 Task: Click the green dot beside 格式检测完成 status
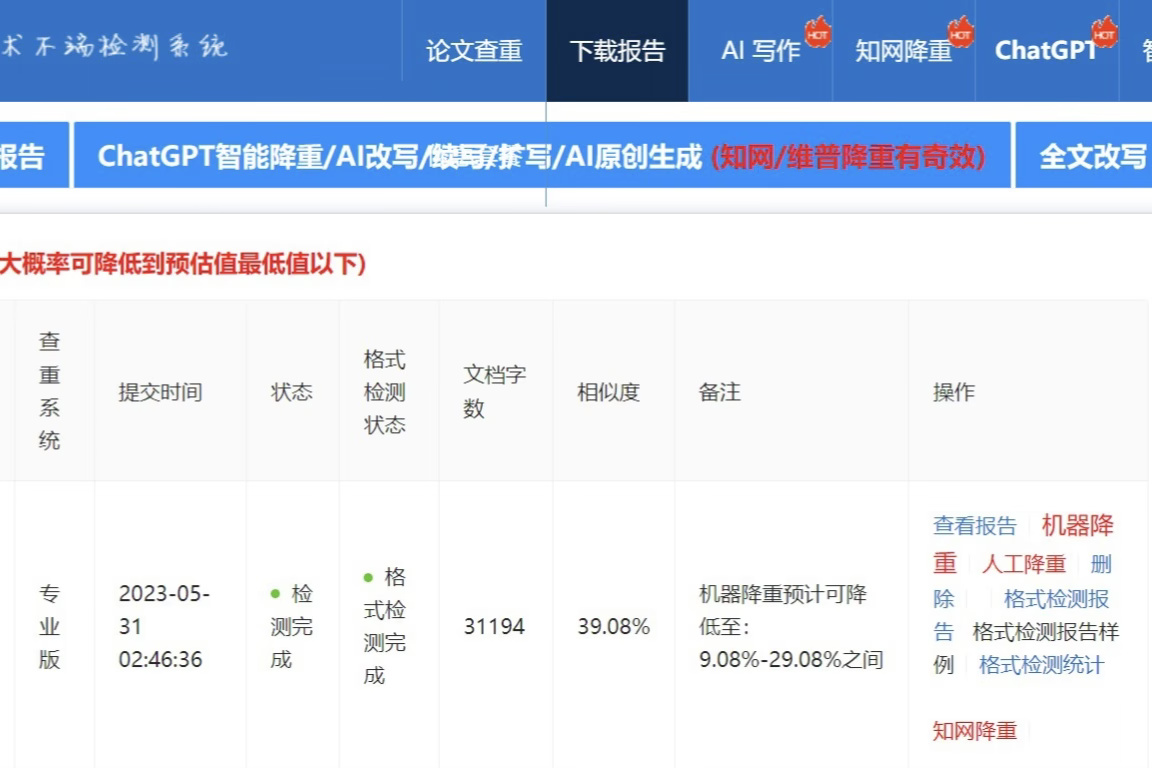point(368,577)
